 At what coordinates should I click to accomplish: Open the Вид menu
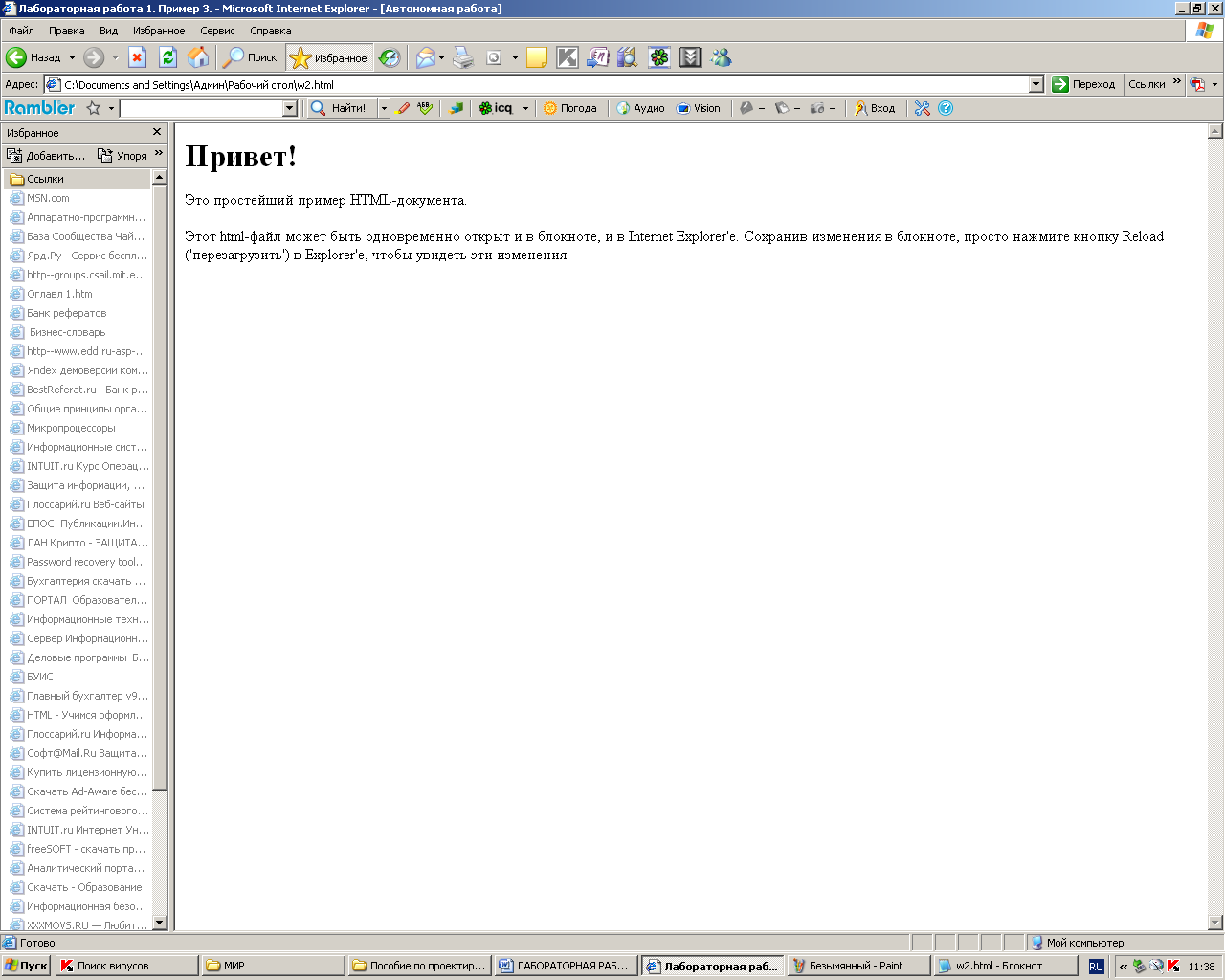(109, 31)
